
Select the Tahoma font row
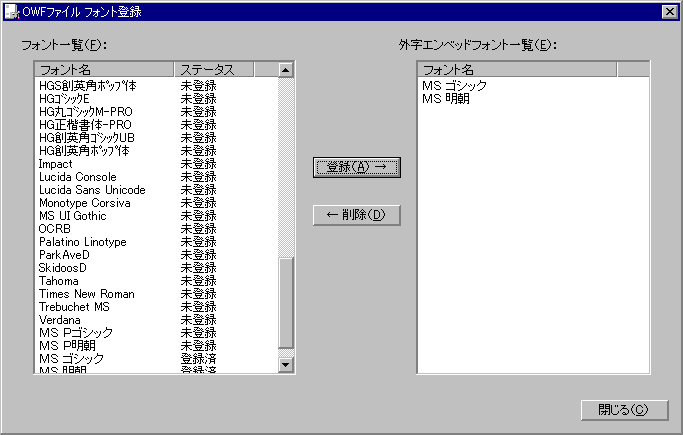[x=59, y=281]
